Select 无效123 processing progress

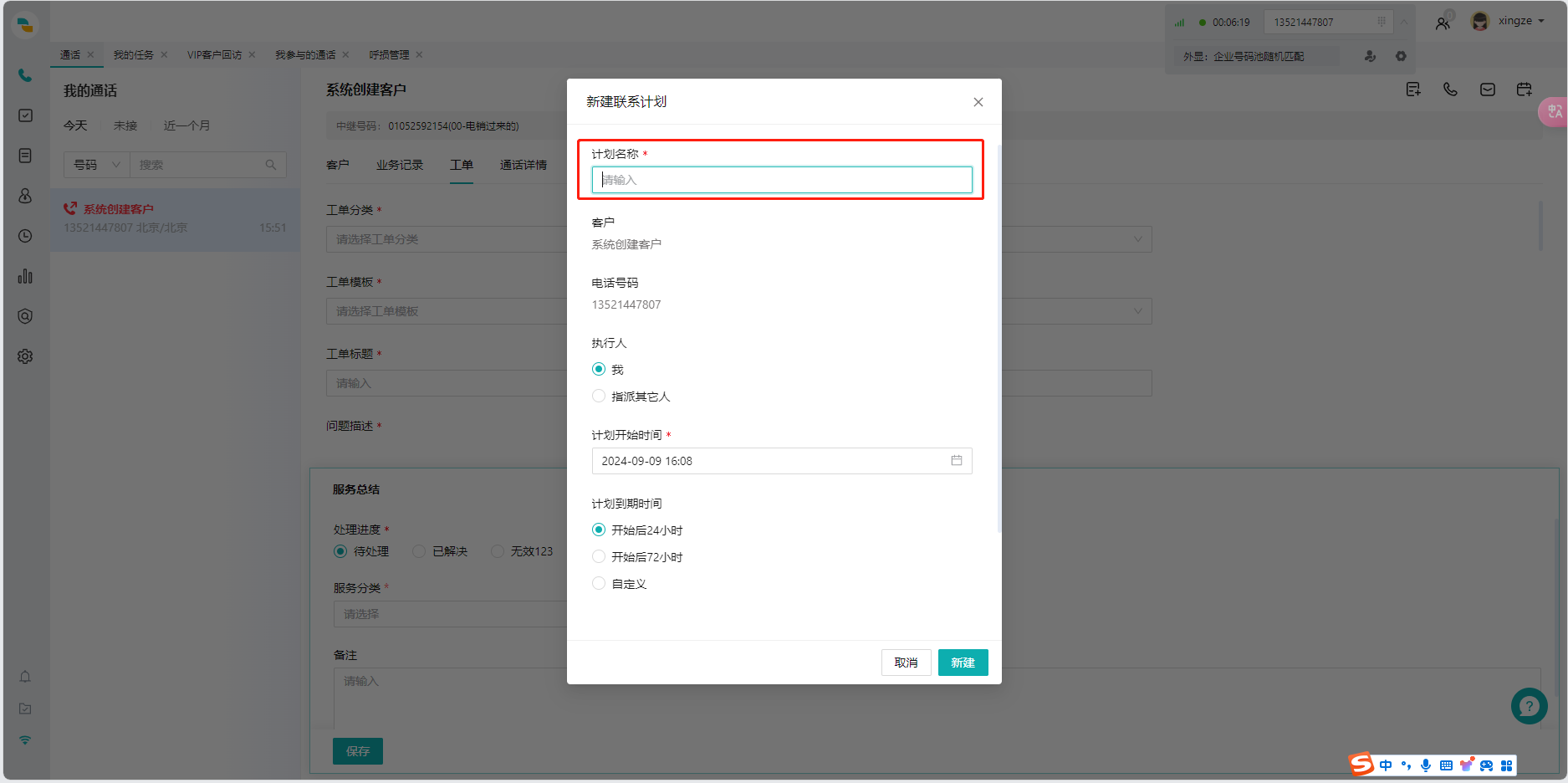tap(522, 551)
